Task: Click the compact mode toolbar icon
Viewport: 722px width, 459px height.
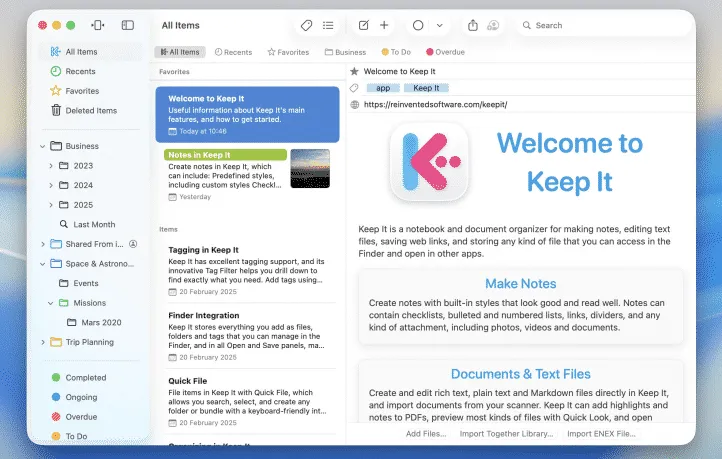Action: 98,25
